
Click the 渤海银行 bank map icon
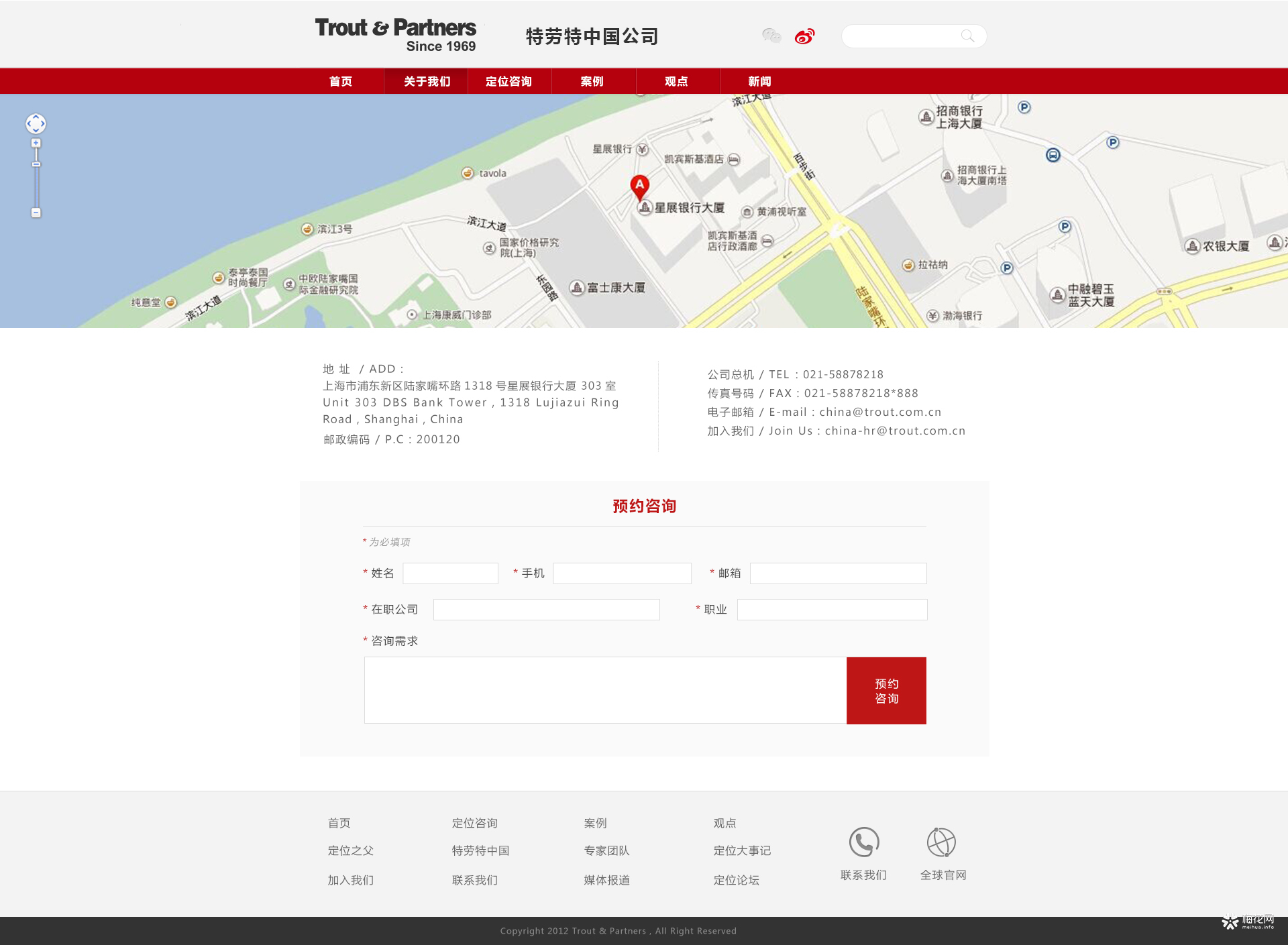932,315
